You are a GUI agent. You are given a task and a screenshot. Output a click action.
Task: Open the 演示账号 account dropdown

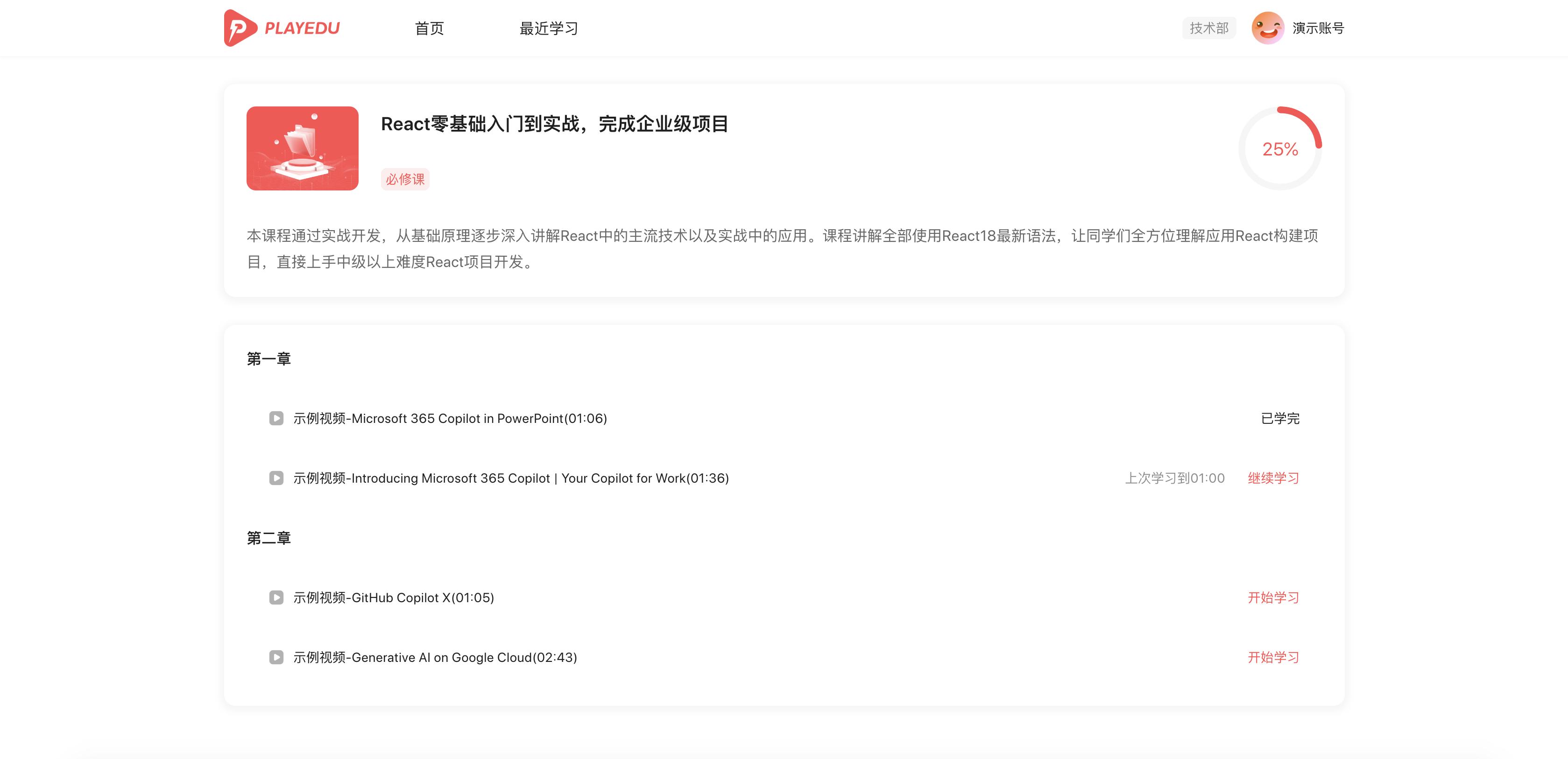tap(1318, 28)
